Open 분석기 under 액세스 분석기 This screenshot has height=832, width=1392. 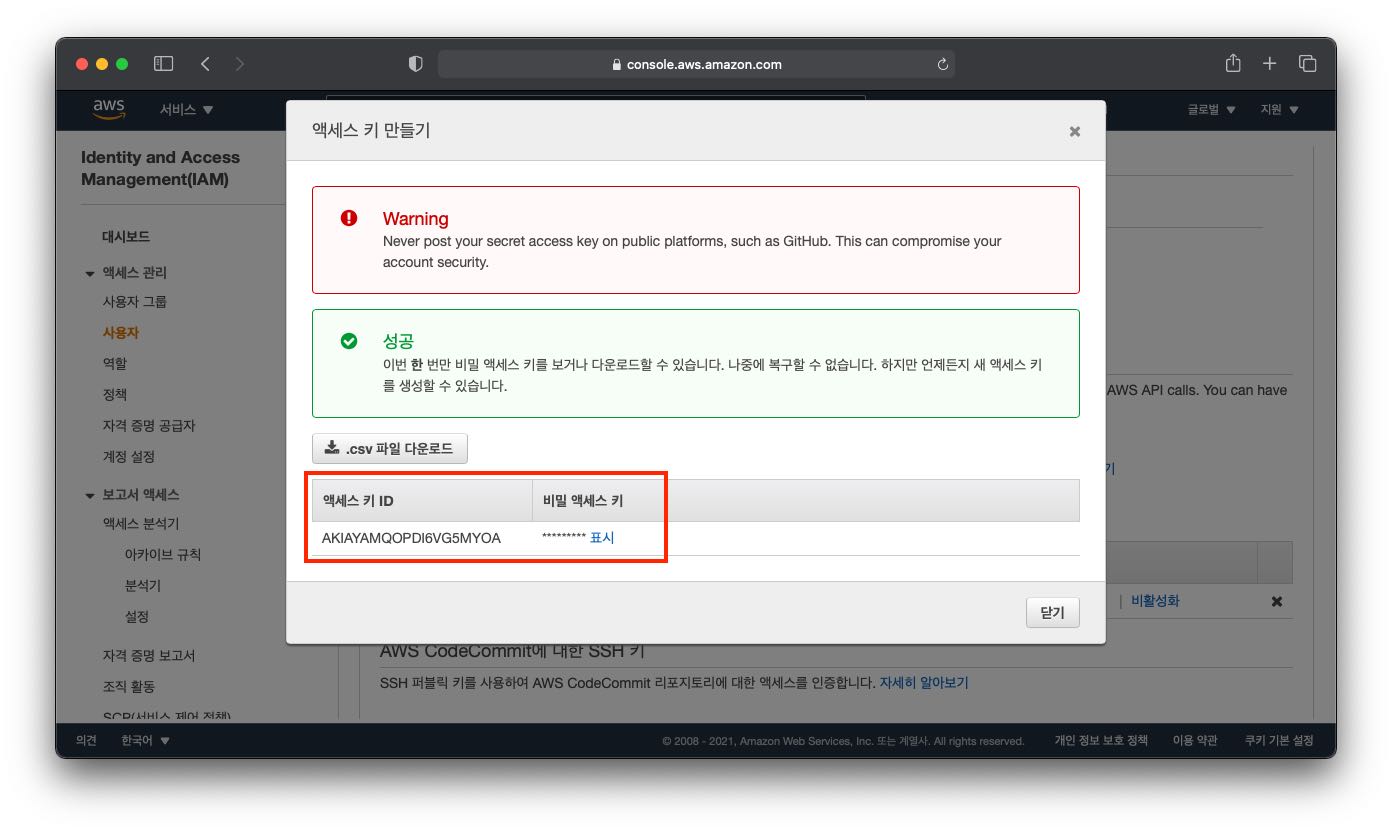142,585
